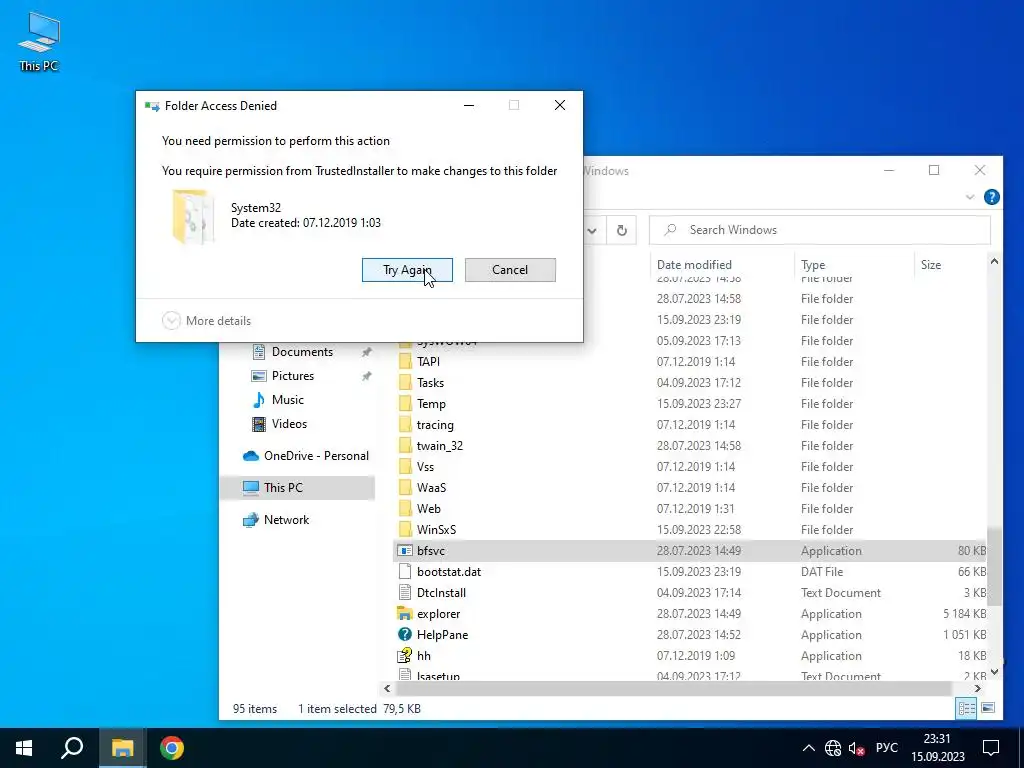Open notification action center icon
1024x768 pixels.
point(991,748)
